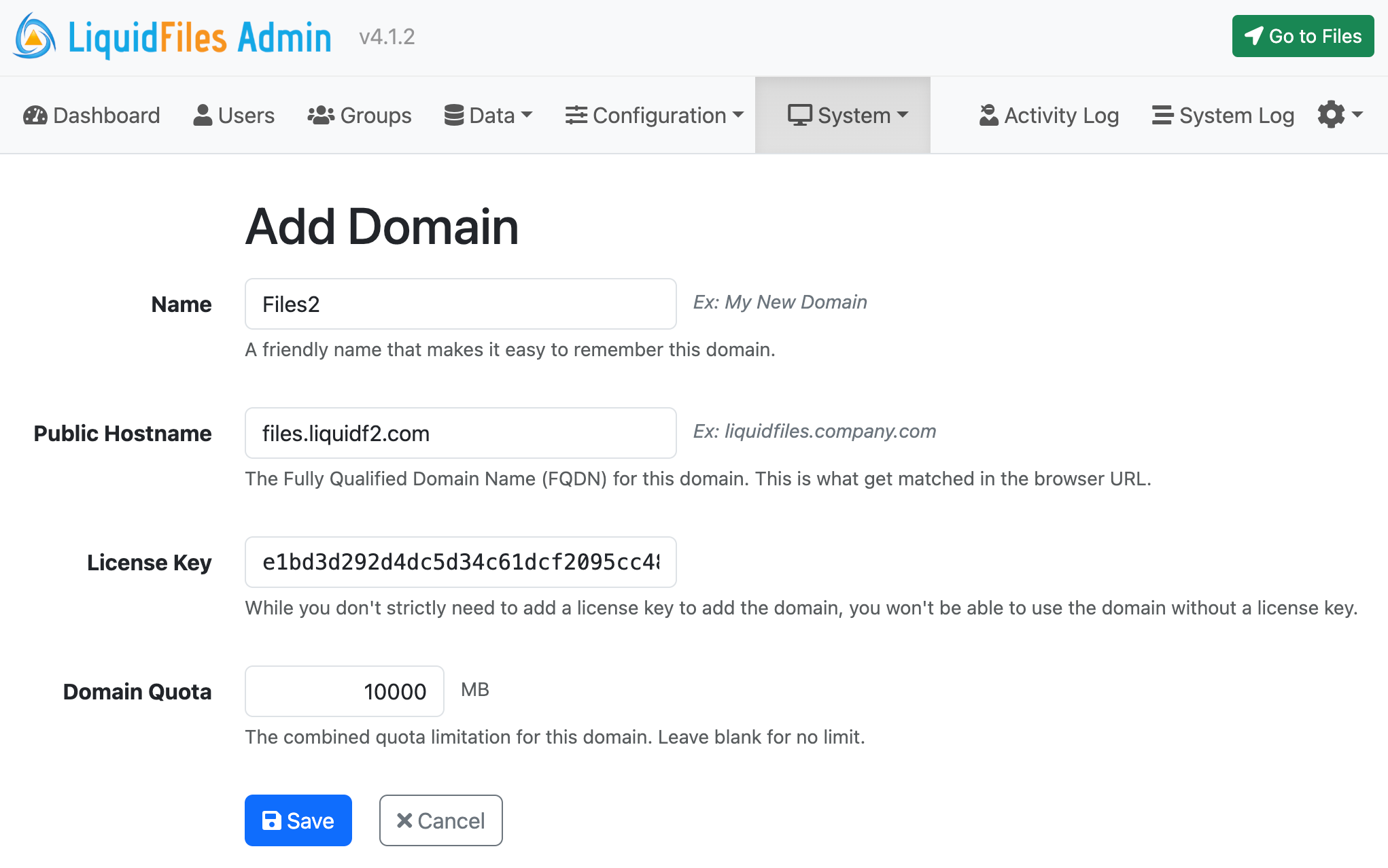Expand the Data dropdown
The height and width of the screenshot is (868, 1388).
pos(488,115)
